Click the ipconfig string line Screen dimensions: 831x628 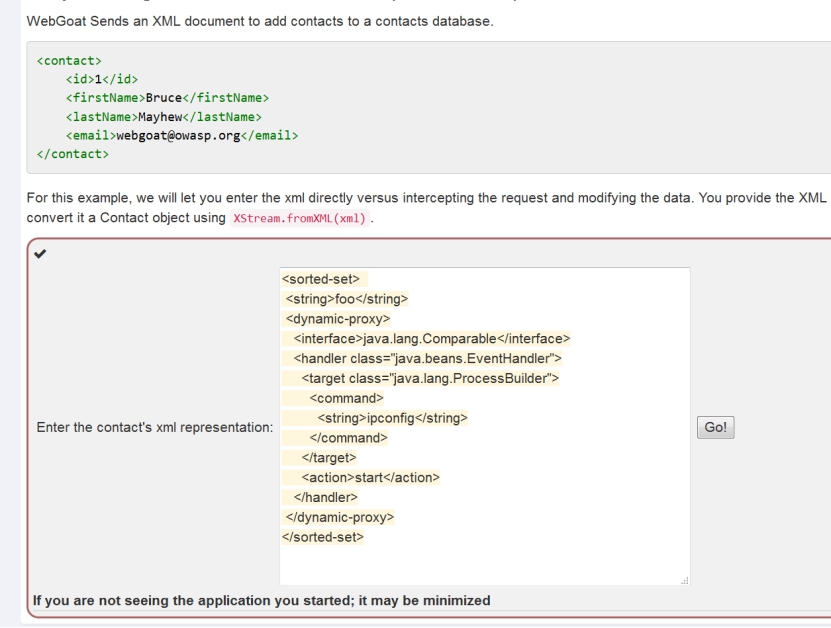392,418
